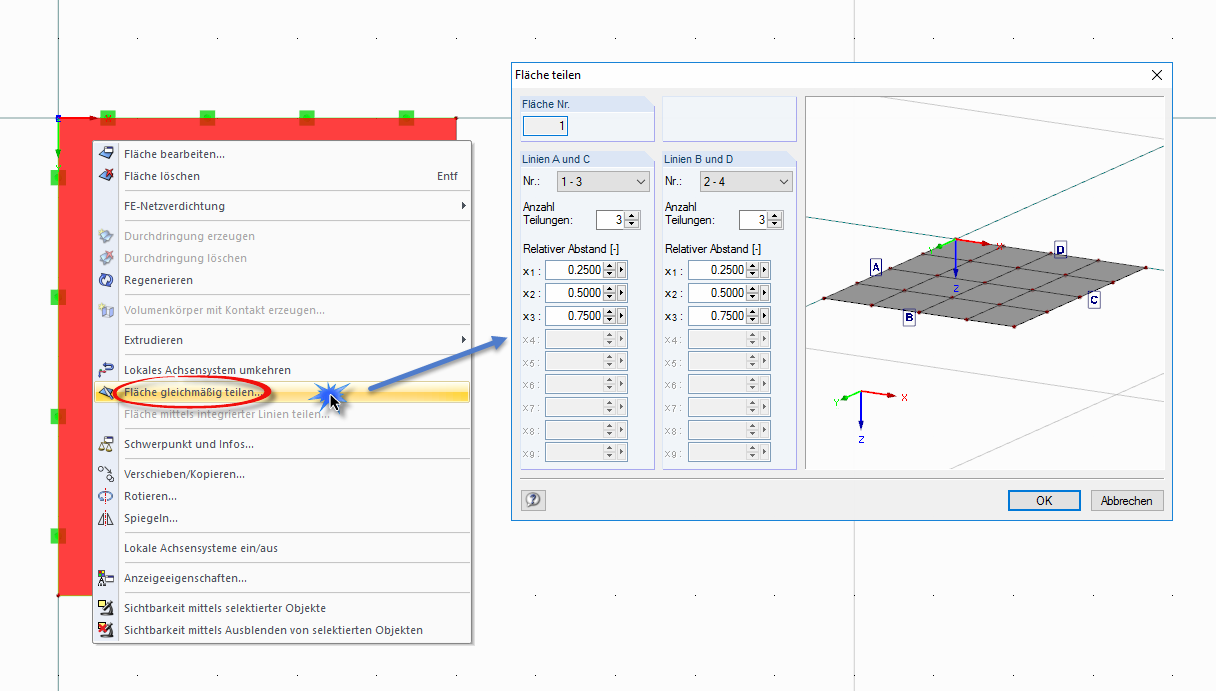
Task: Click the x3 value field 0.7500 for Linien B und D
Action: click(717, 316)
